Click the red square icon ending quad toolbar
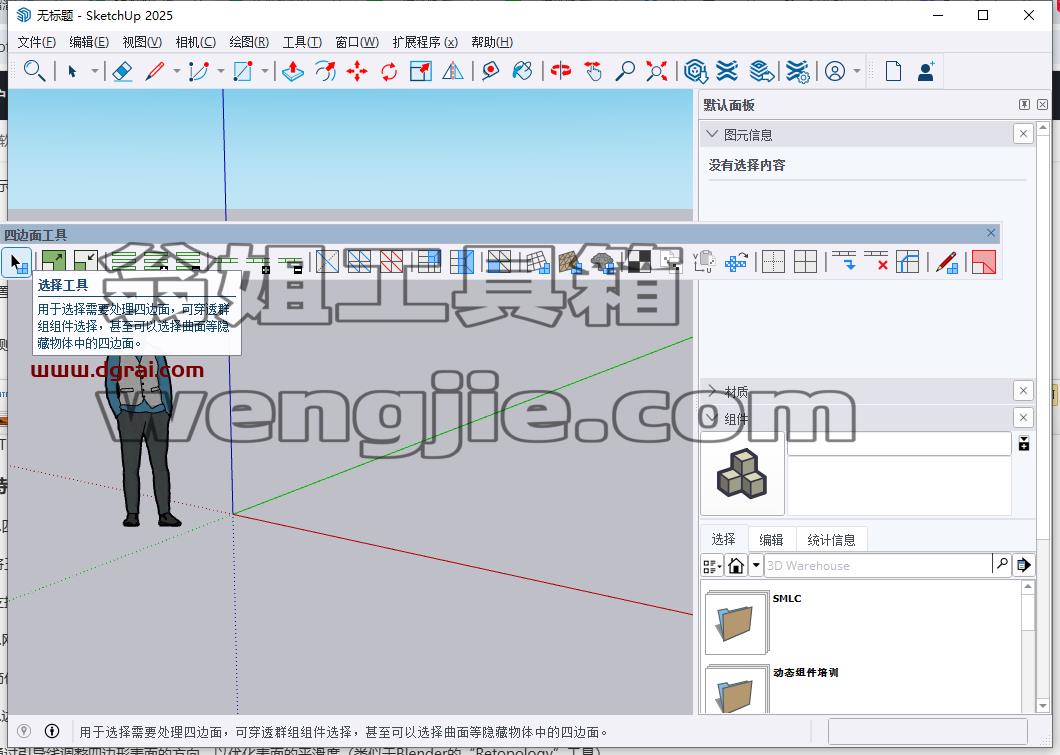1060x755 pixels. click(984, 262)
